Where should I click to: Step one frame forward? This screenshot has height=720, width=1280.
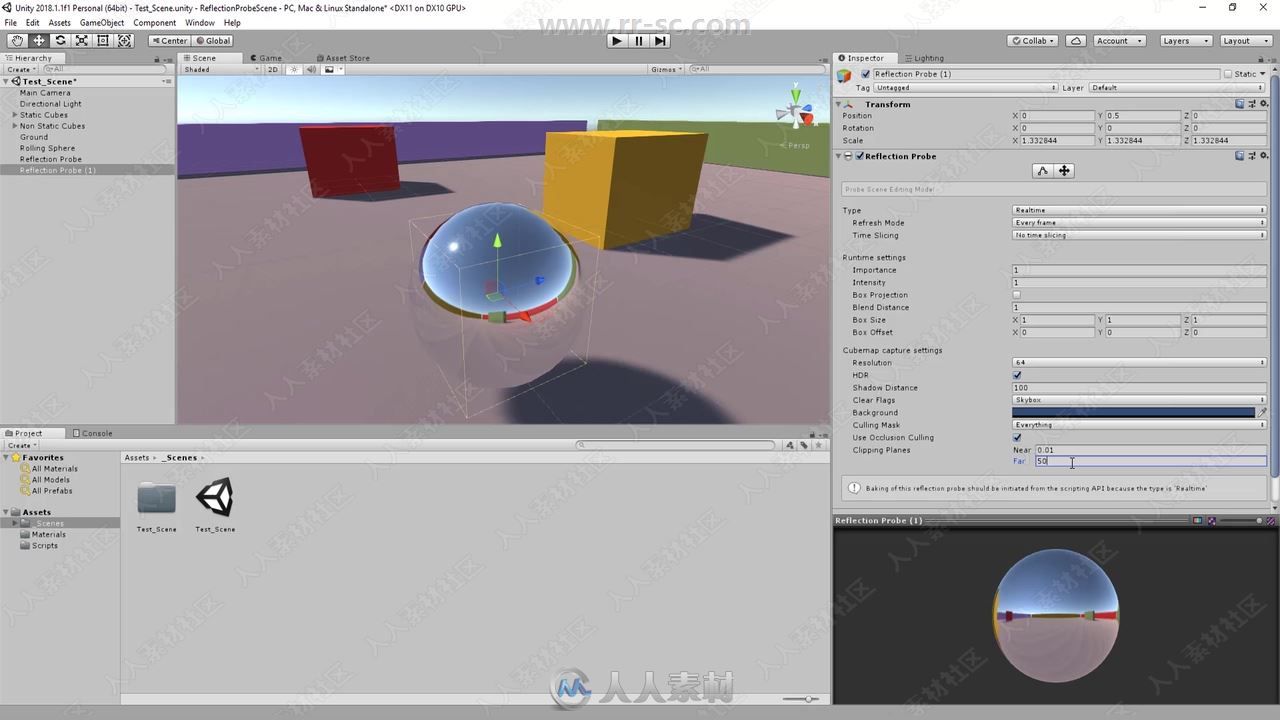coord(660,41)
